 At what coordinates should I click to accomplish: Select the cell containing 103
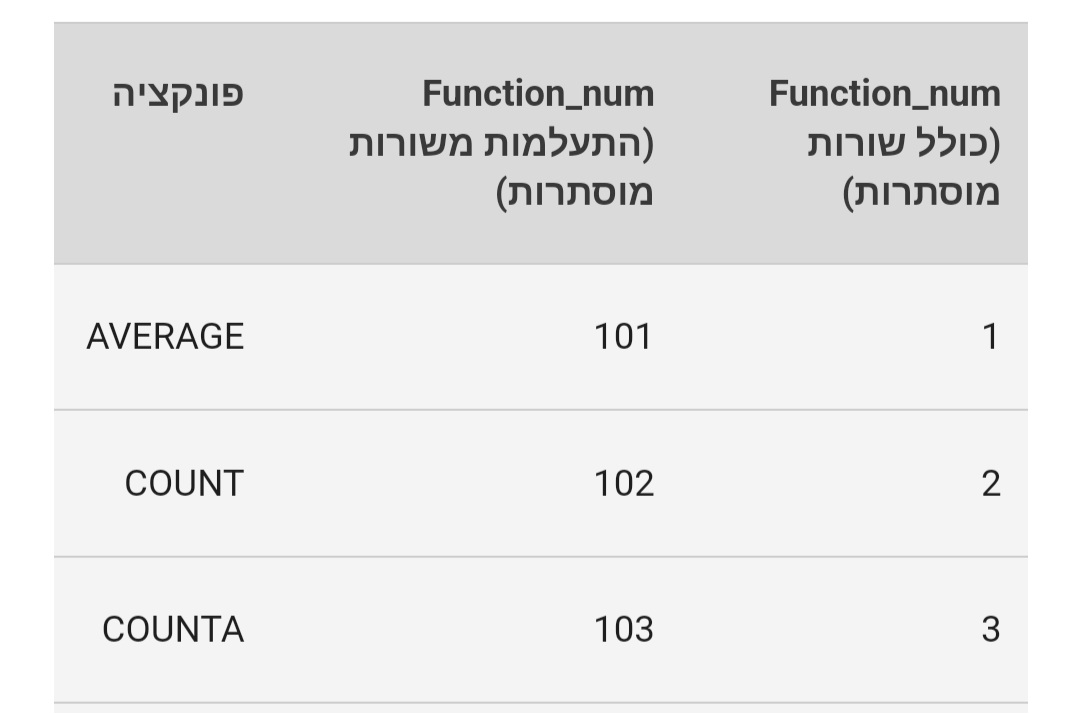click(622, 630)
